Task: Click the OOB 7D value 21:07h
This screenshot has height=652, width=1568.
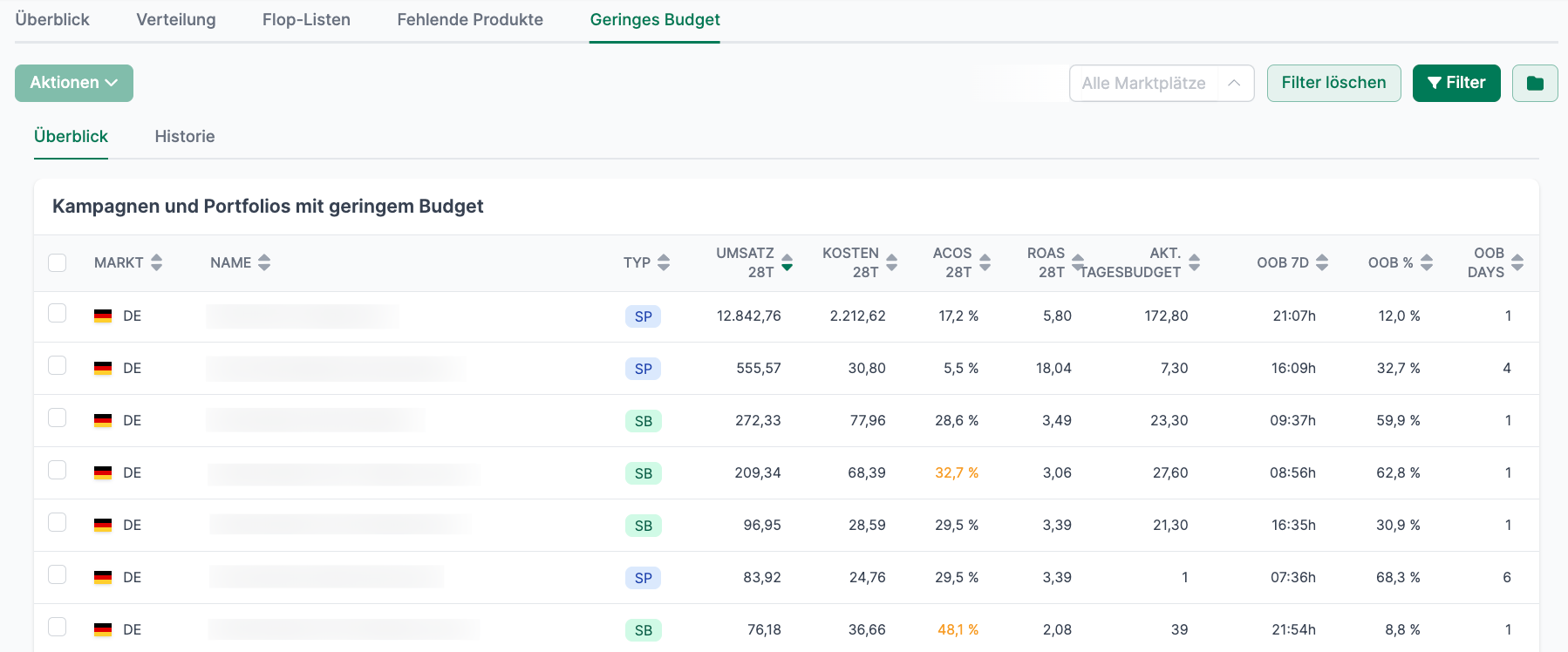Action: coord(1294,316)
